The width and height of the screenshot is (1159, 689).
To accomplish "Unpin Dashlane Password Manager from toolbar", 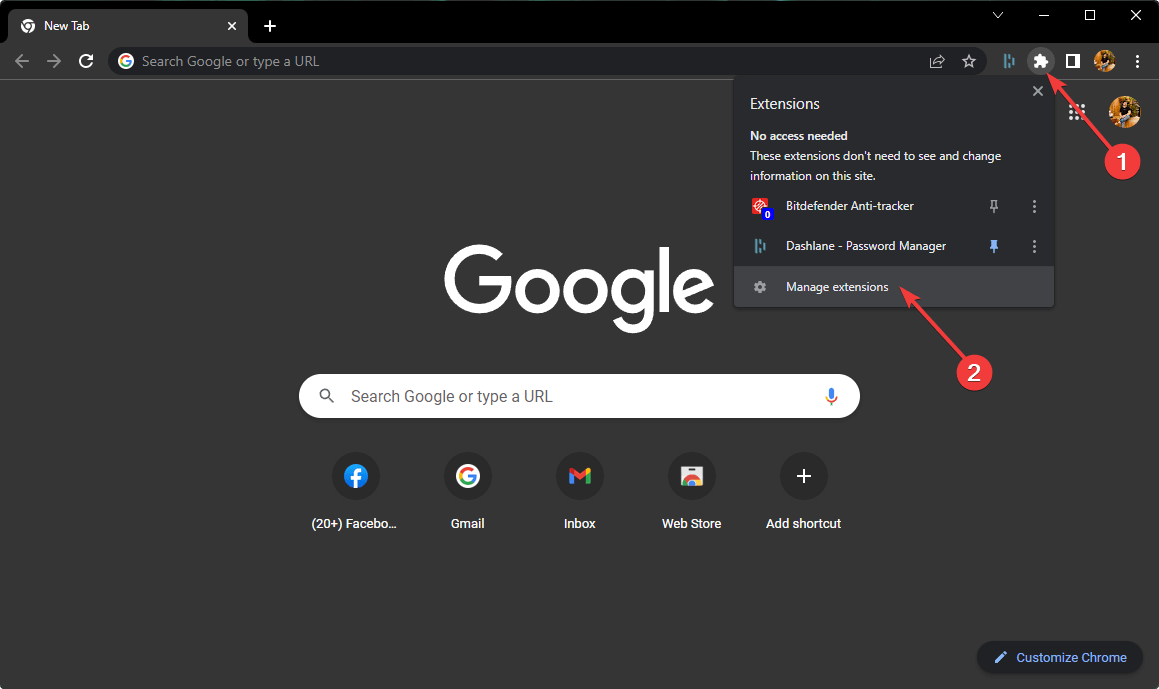I will [994, 246].
